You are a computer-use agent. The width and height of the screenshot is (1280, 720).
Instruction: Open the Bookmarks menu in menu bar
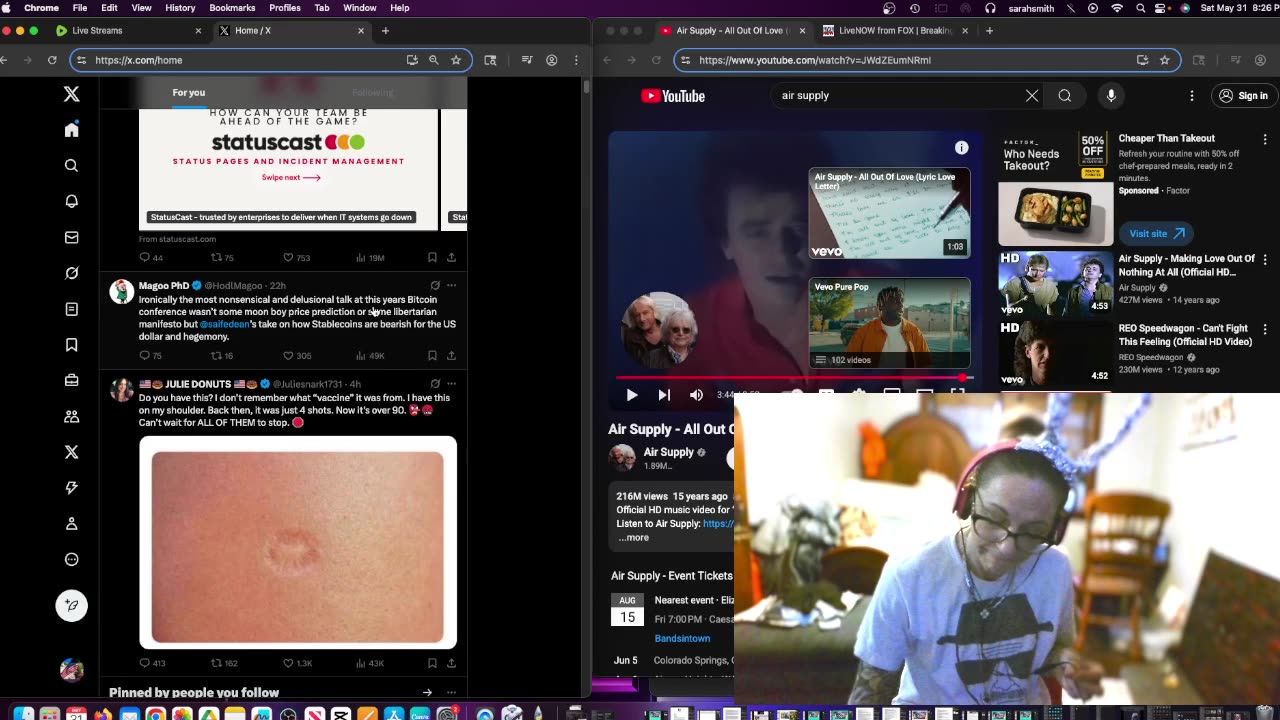point(232,8)
